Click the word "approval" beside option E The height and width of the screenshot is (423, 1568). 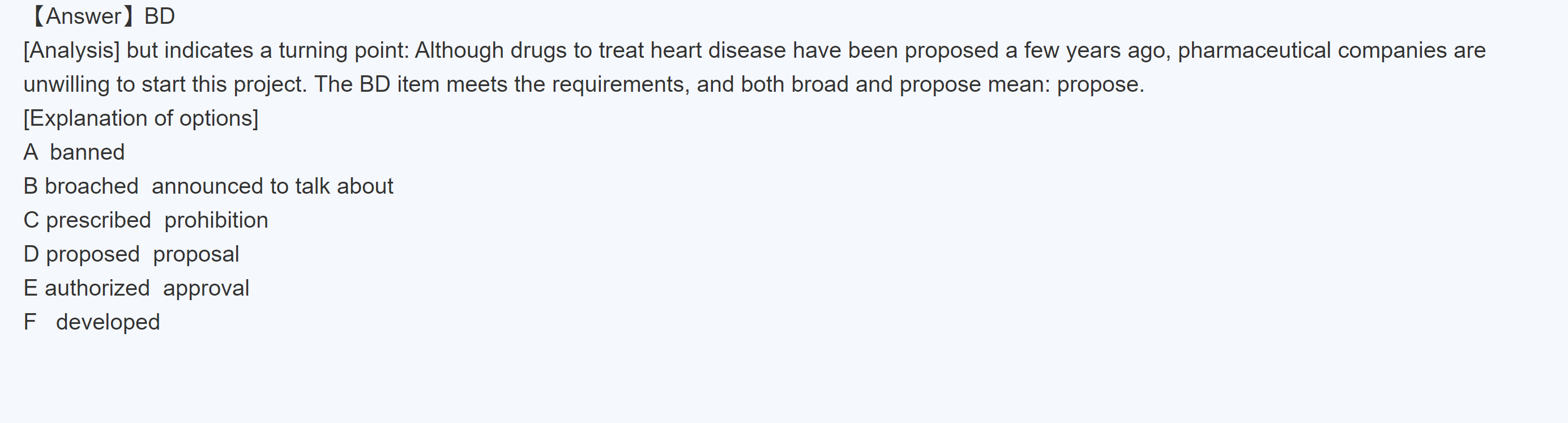click(206, 288)
